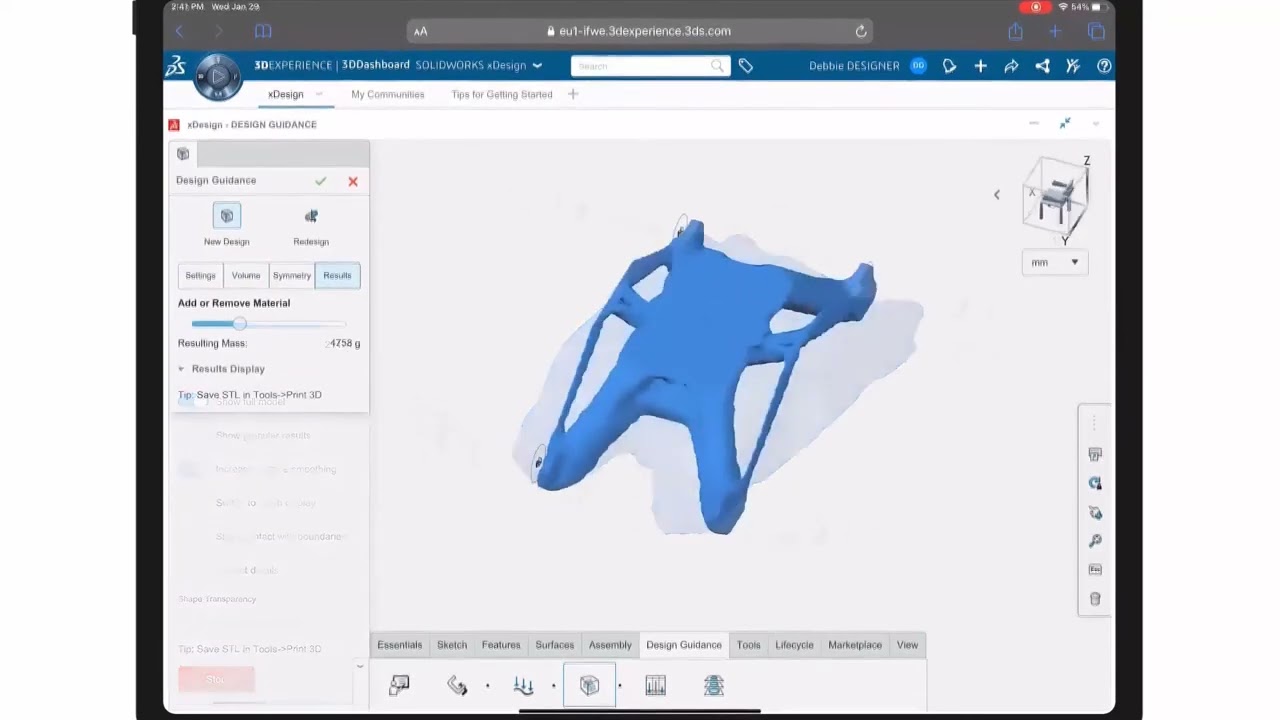This screenshot has width=1280, height=720.
Task: Click Debbie DESIGNER profile avatar
Action: click(x=918, y=66)
